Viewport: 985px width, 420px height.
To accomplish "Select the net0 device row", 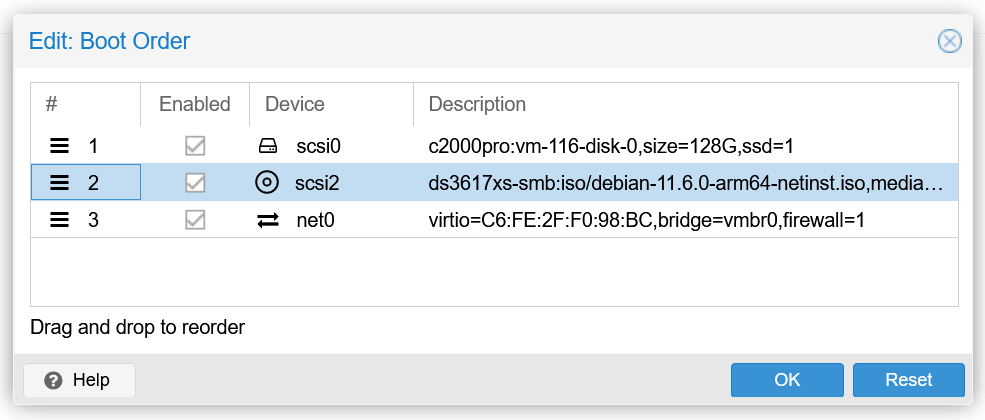I will pyautogui.click(x=494, y=220).
